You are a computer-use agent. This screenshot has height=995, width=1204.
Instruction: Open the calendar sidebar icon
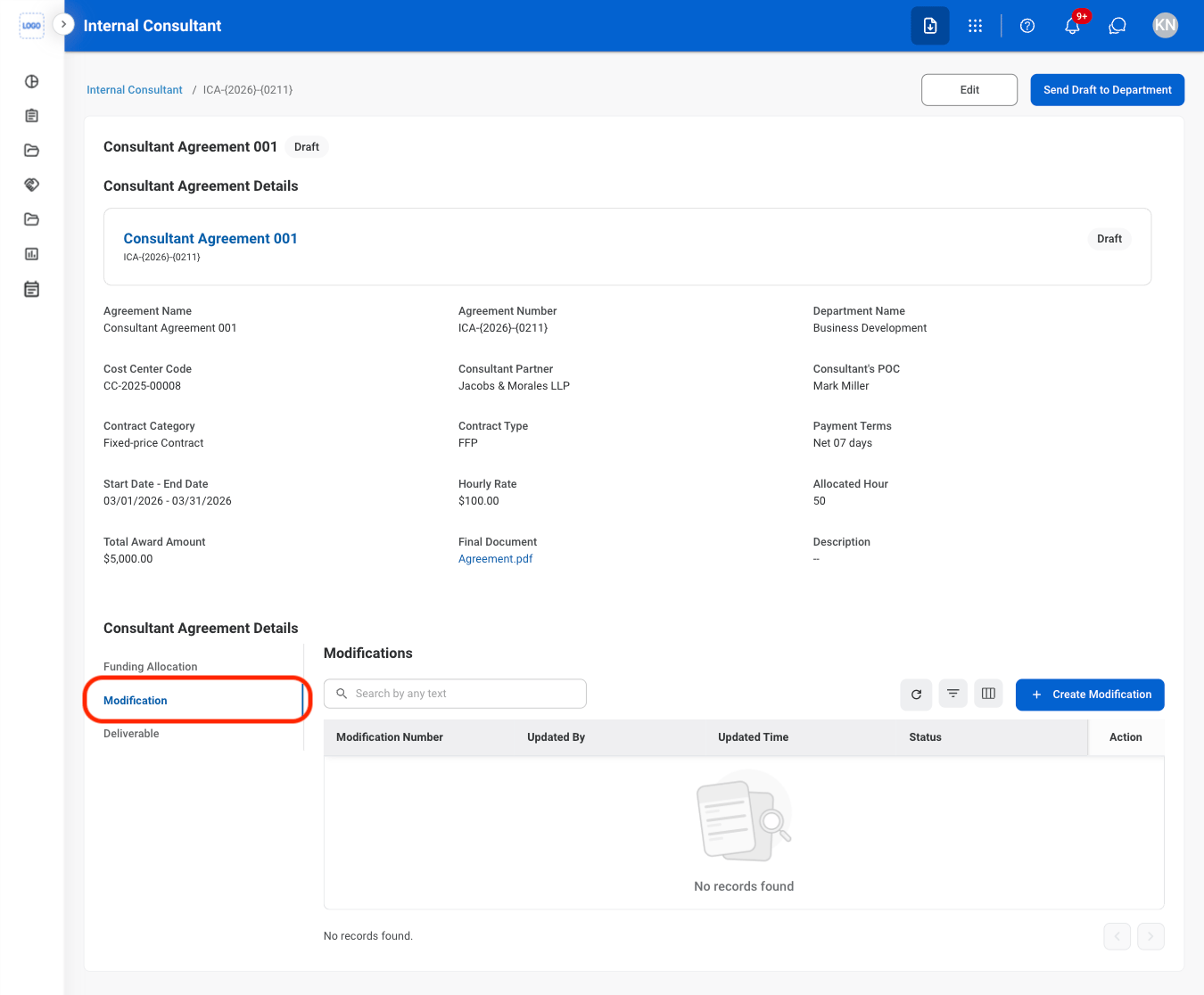tap(31, 289)
